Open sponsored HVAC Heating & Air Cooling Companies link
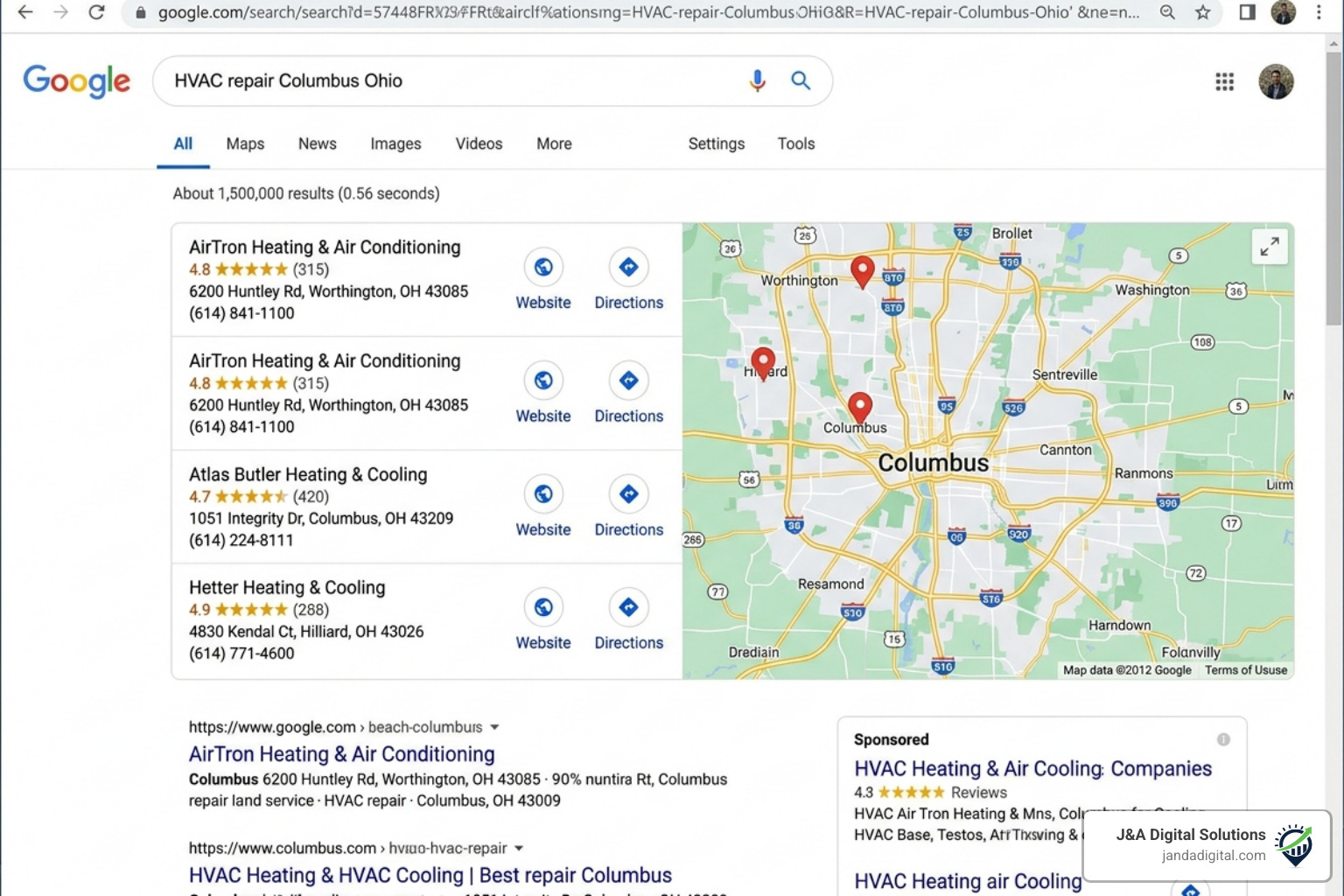The width and height of the screenshot is (1344, 896). pos(1032,768)
